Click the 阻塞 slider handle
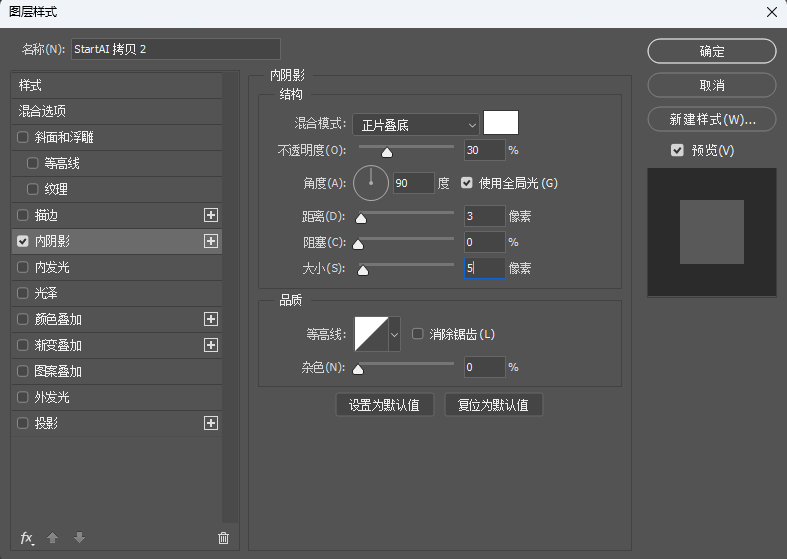Image resolution: width=787 pixels, height=559 pixels. 358,244
